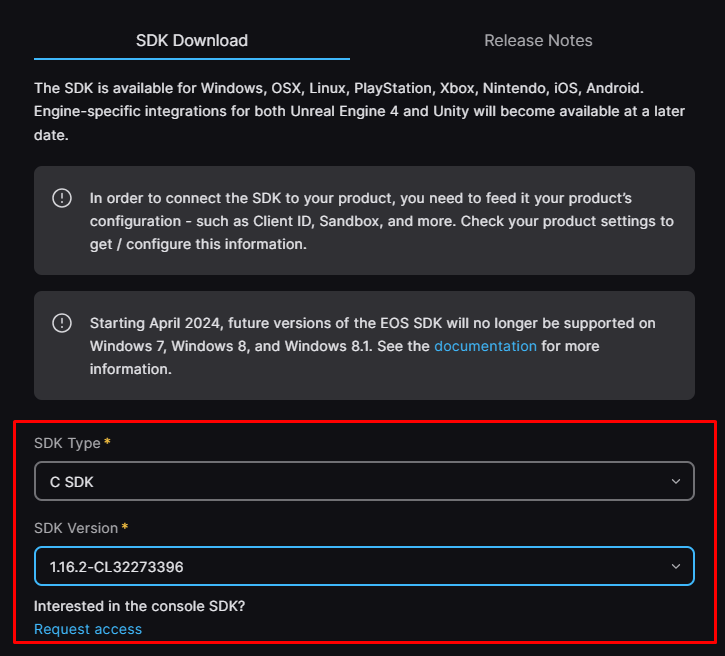The width and height of the screenshot is (725, 656).
Task: Click the required asterisk next to SDK Version
Action: click(x=125, y=527)
